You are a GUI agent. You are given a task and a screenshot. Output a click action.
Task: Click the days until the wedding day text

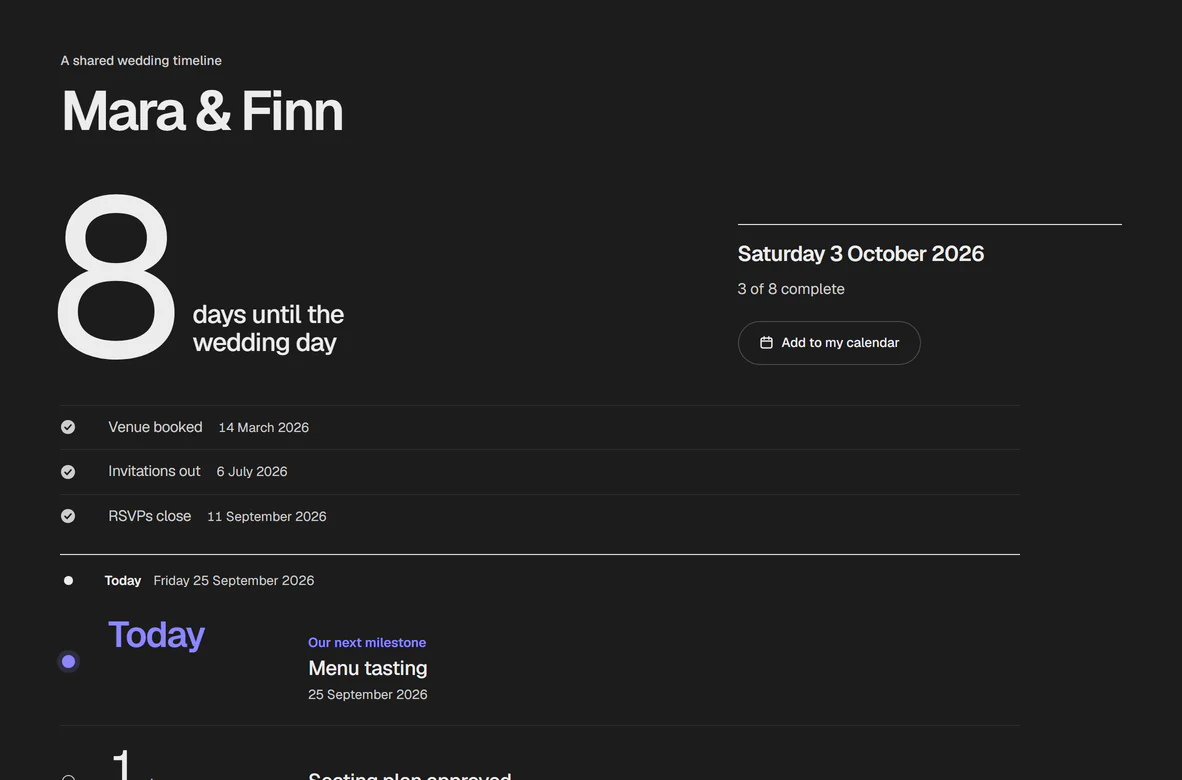click(268, 329)
